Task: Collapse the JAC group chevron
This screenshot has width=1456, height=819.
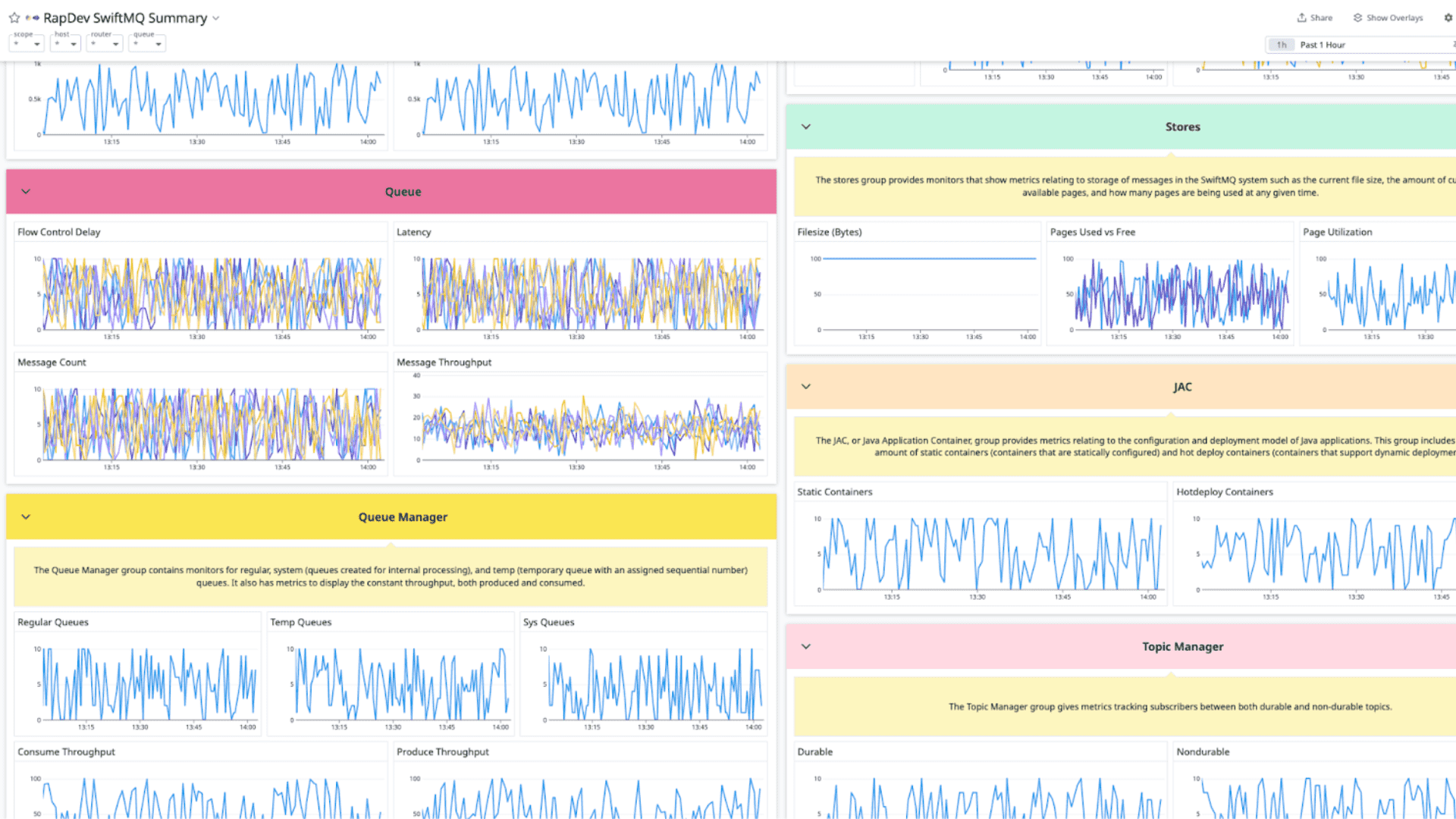Action: (806, 387)
